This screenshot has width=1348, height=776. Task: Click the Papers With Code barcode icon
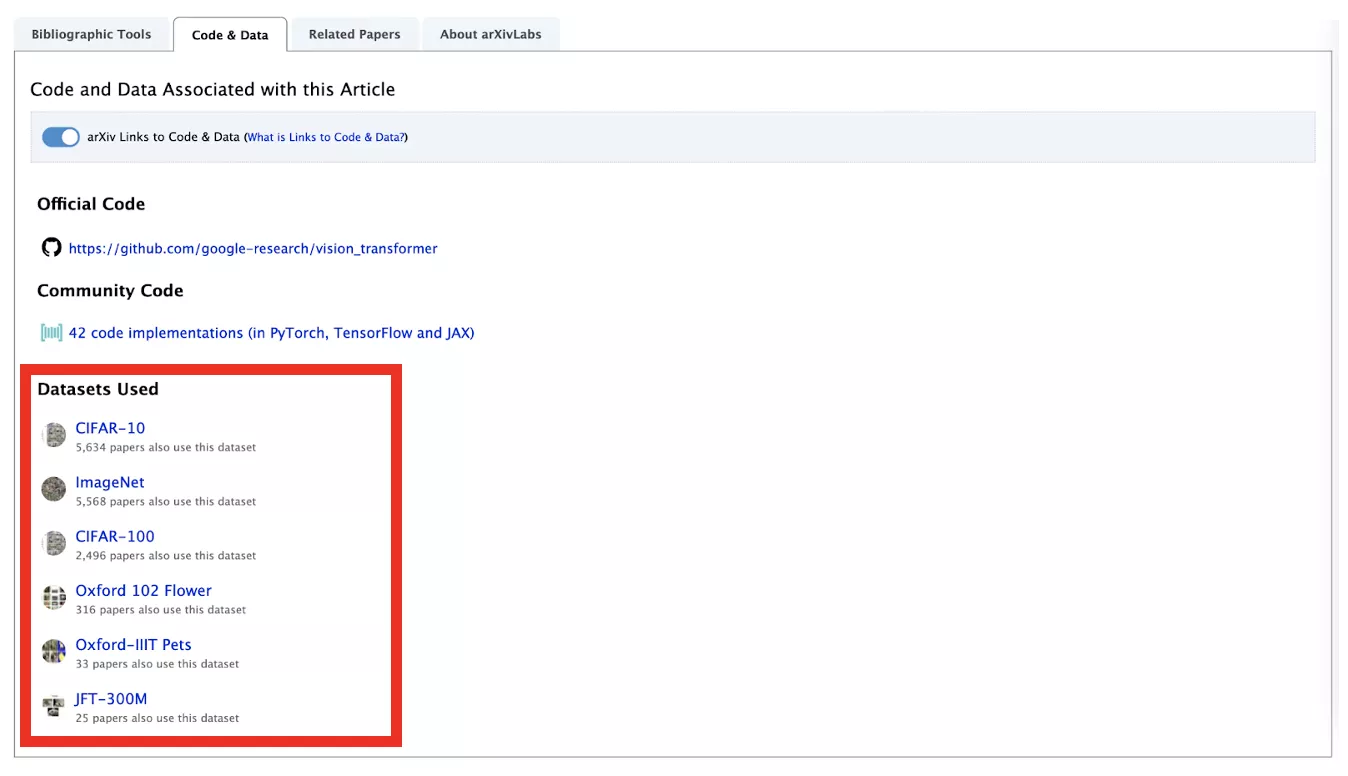pyautogui.click(x=51, y=331)
